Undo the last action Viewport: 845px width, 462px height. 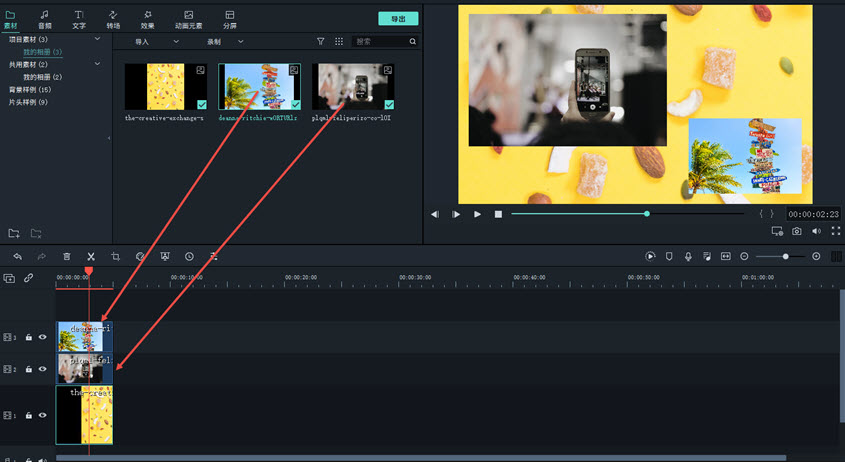coord(17,257)
